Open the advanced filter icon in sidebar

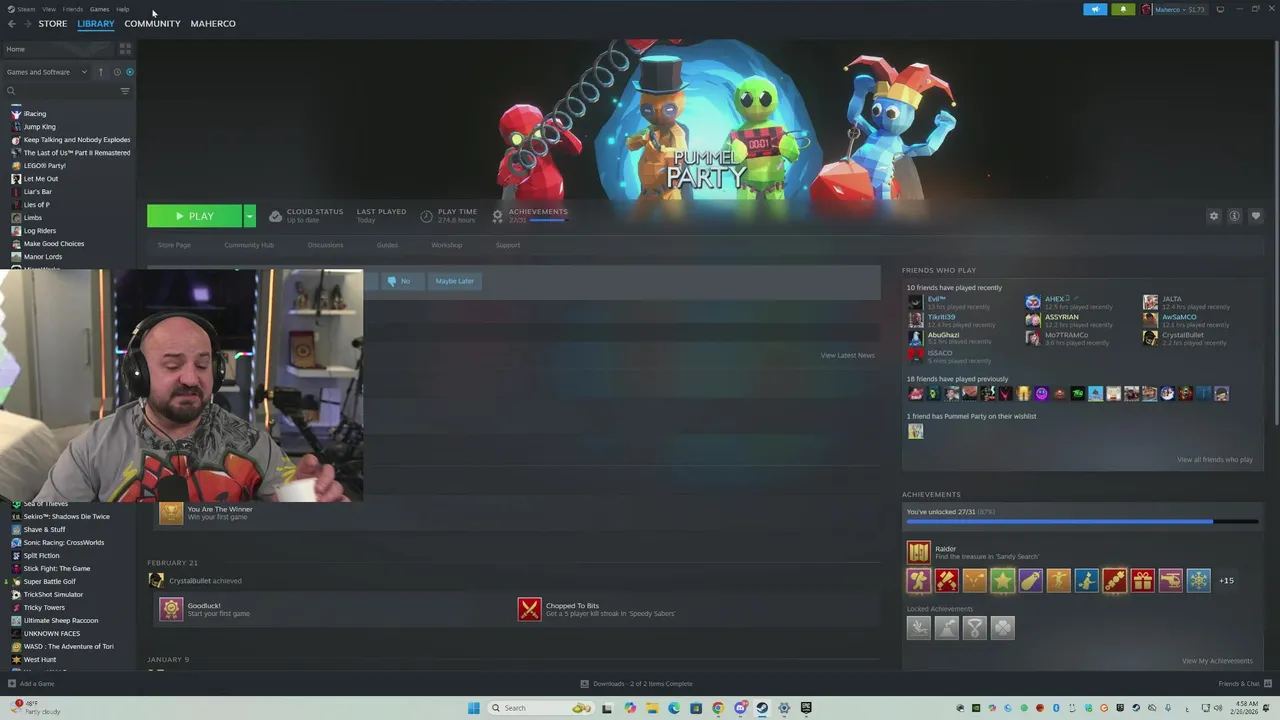point(125,91)
